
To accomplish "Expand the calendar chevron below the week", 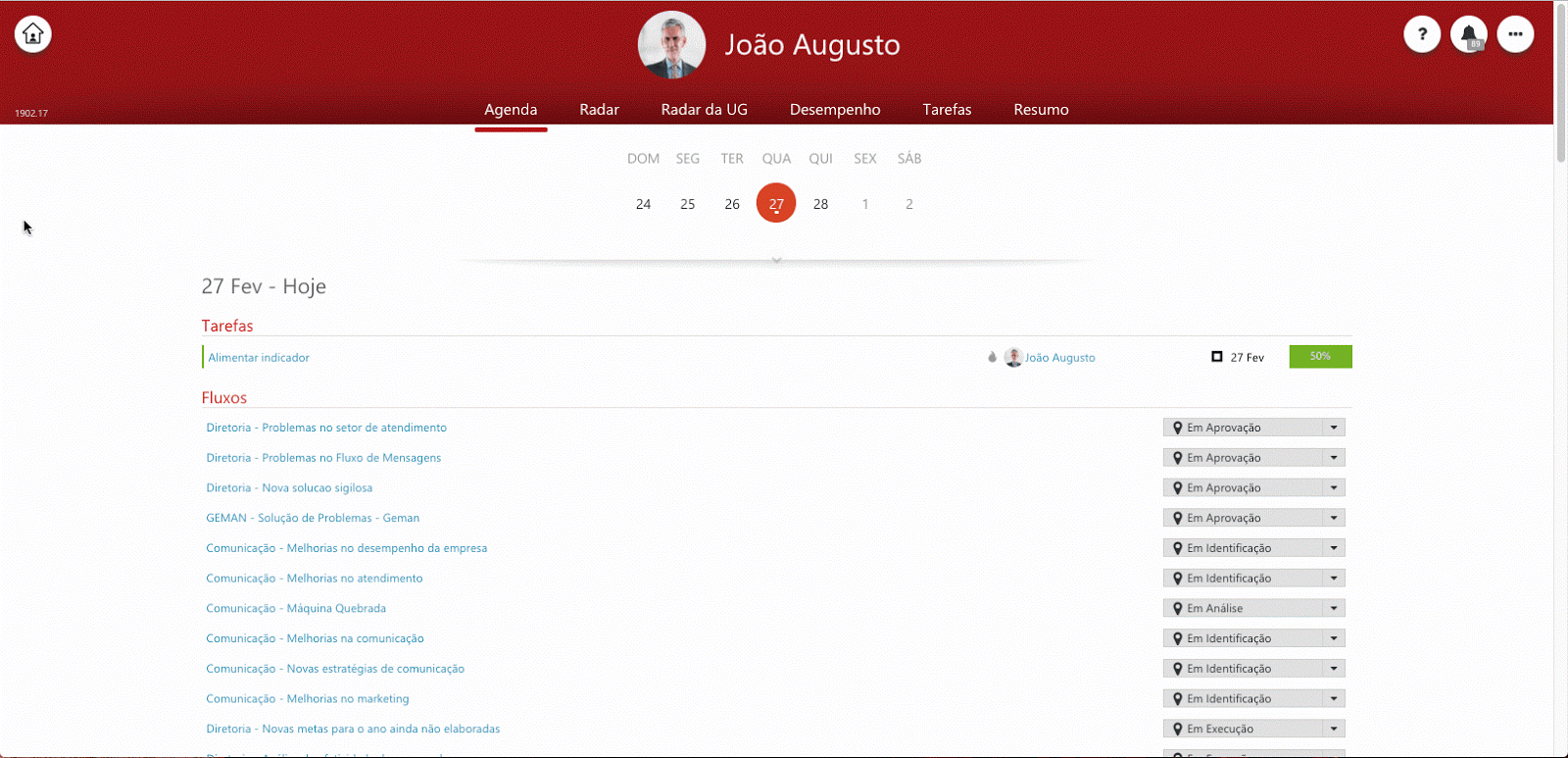I will point(776,260).
